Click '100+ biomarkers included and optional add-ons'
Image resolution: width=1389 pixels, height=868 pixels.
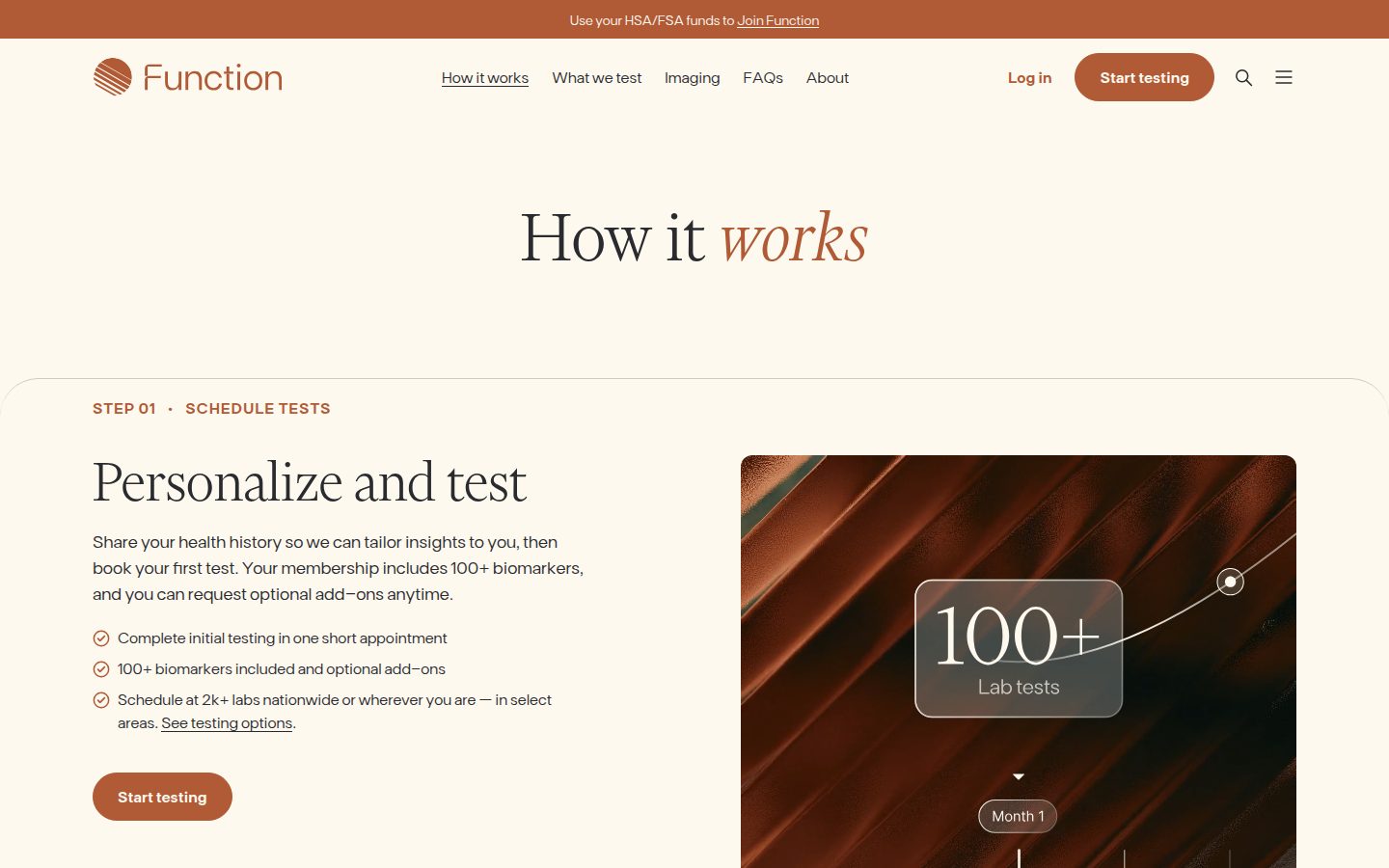coord(282,669)
